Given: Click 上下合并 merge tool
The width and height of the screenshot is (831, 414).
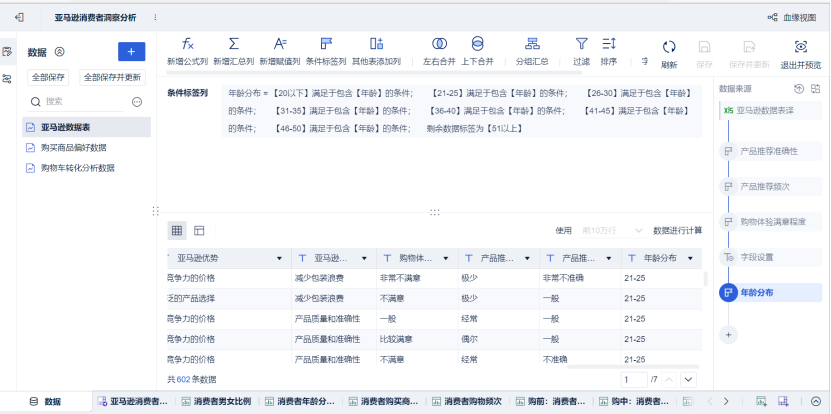Looking at the screenshot, I should tap(477, 52).
